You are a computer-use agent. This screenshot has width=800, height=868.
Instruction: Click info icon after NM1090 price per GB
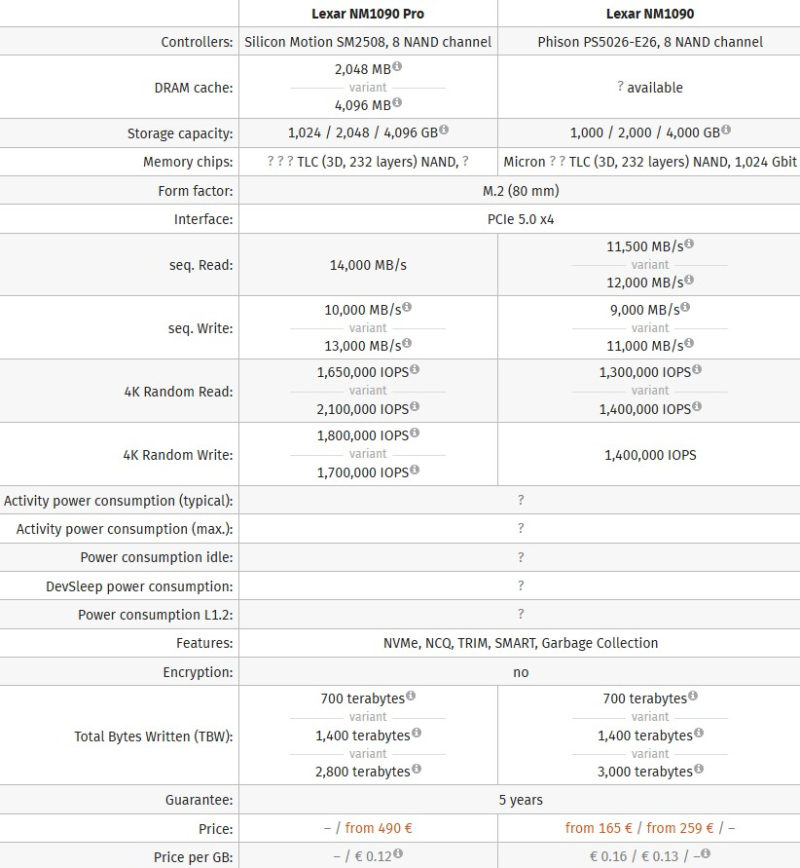[705, 854]
